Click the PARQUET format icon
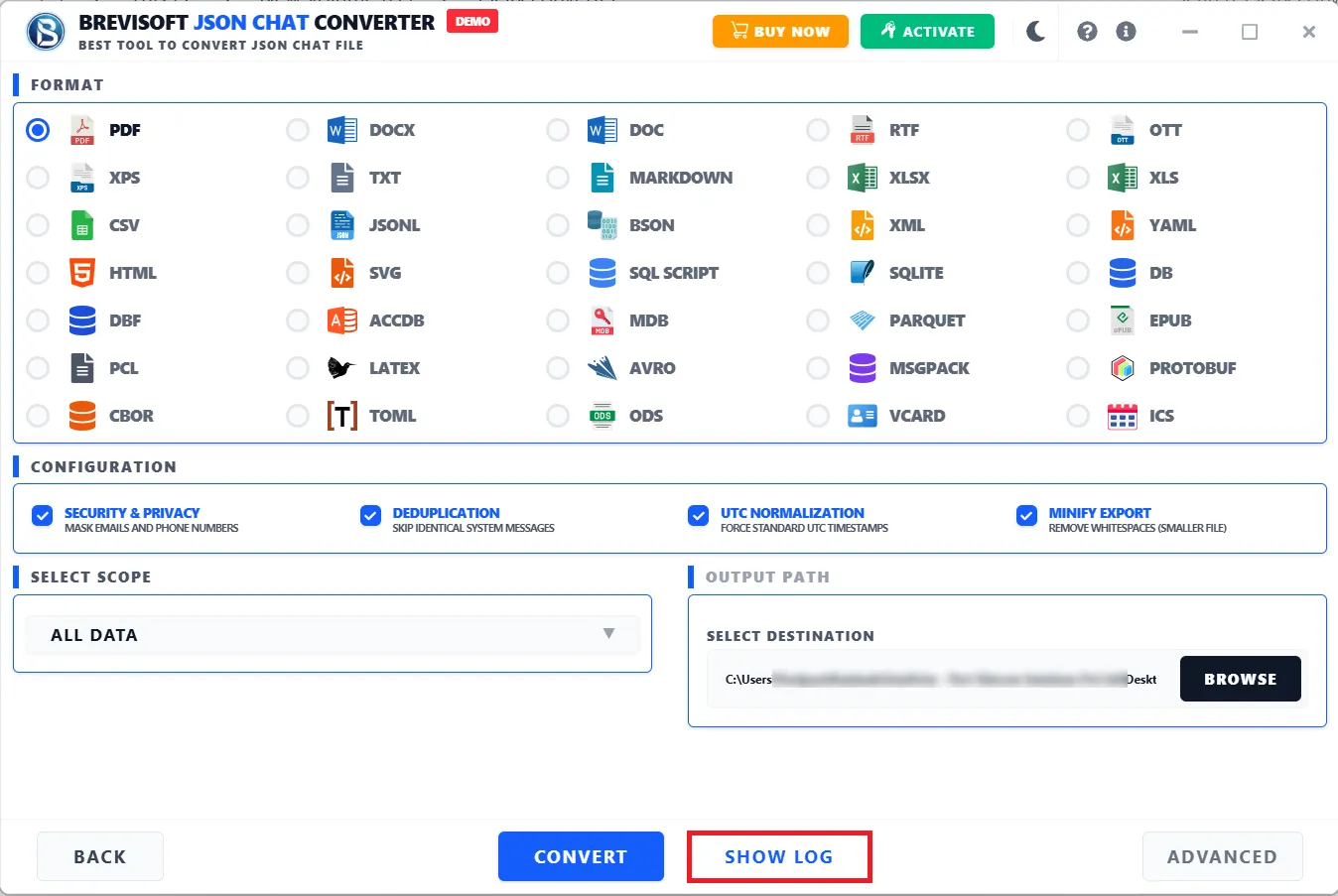The height and width of the screenshot is (896, 1338). point(863,320)
